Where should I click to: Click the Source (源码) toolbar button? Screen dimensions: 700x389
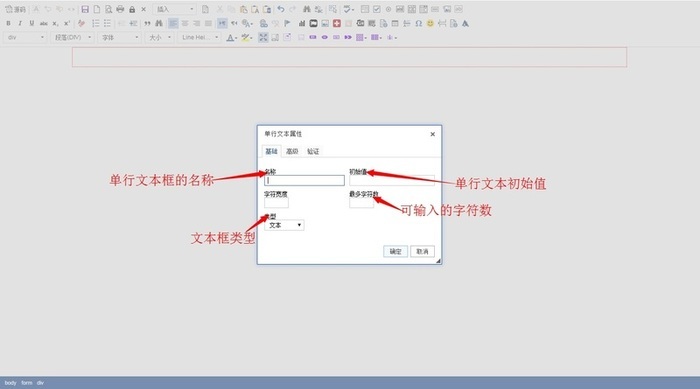pos(15,9)
